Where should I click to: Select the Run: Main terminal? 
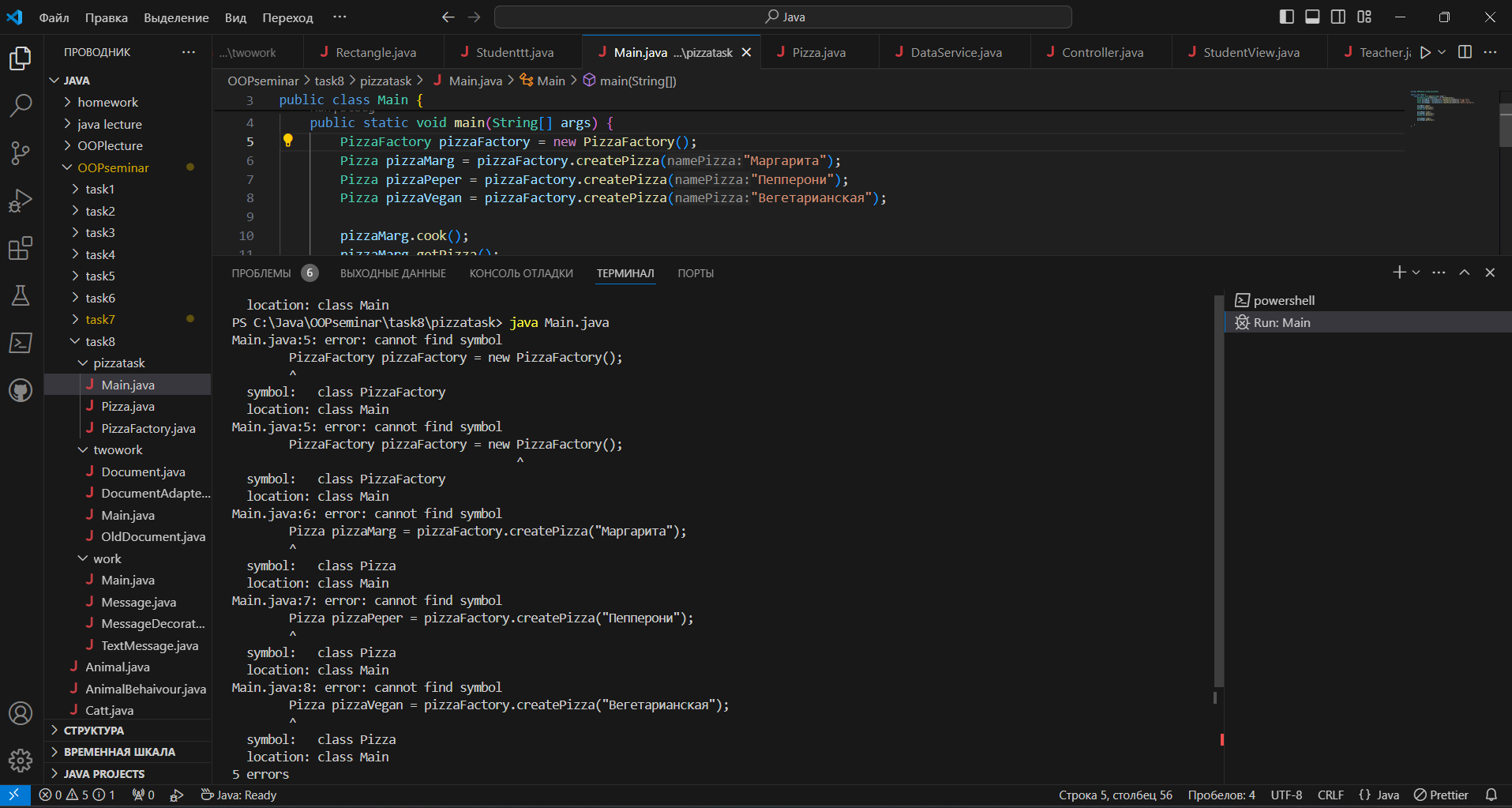tap(1368, 322)
